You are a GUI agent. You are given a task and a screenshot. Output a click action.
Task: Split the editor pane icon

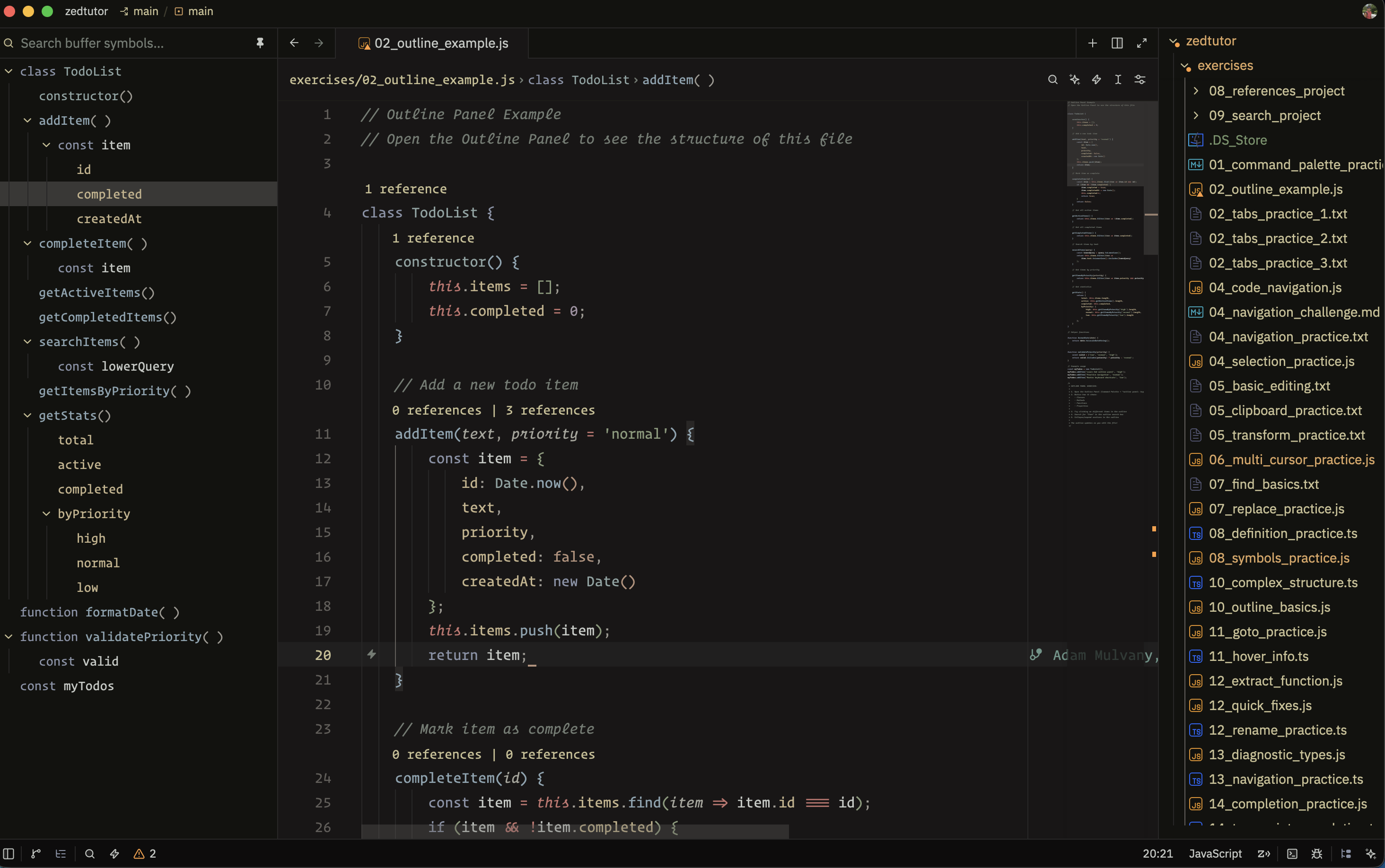tap(1117, 43)
